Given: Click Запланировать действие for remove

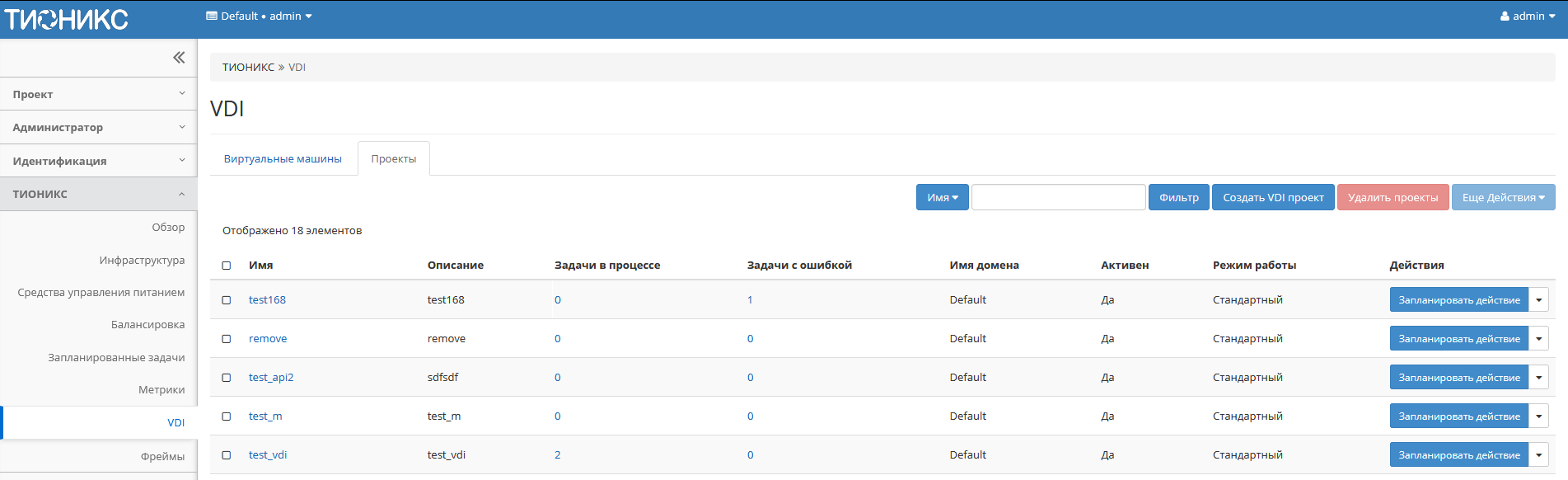Looking at the screenshot, I should click(1458, 338).
